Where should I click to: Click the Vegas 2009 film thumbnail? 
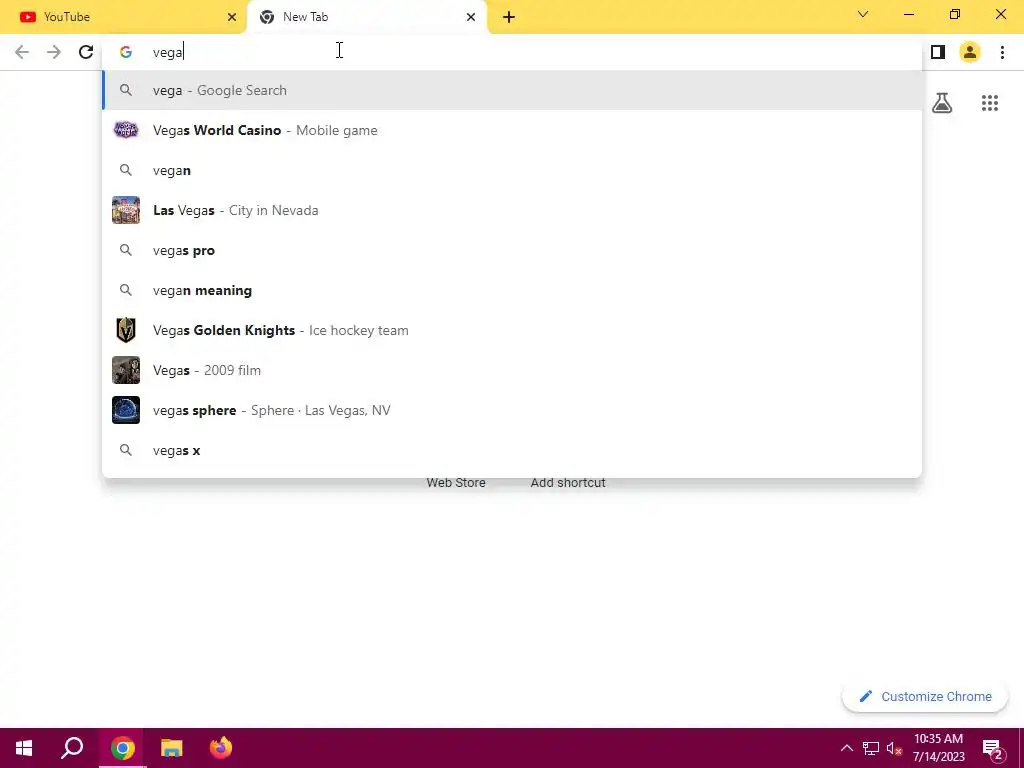126,370
